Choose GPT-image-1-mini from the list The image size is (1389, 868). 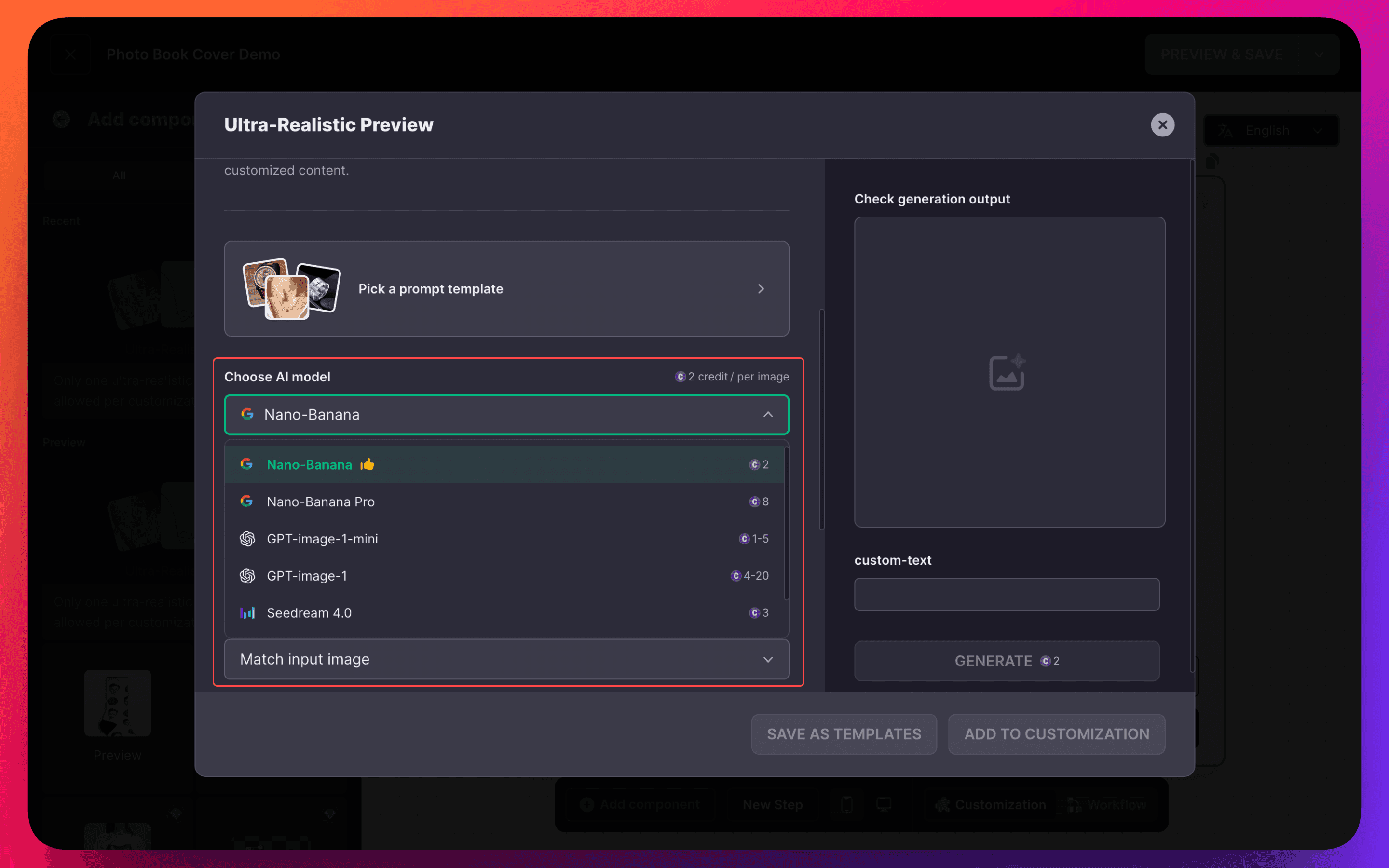tap(322, 539)
